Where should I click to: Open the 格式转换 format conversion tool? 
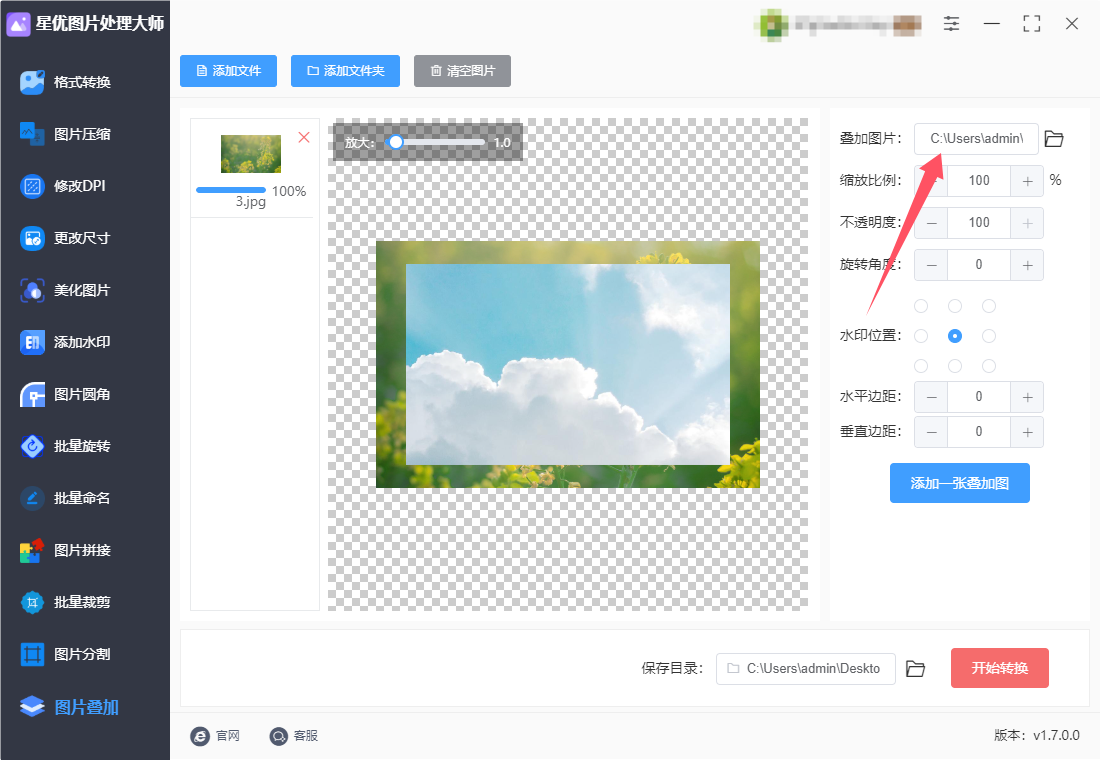click(x=66, y=82)
